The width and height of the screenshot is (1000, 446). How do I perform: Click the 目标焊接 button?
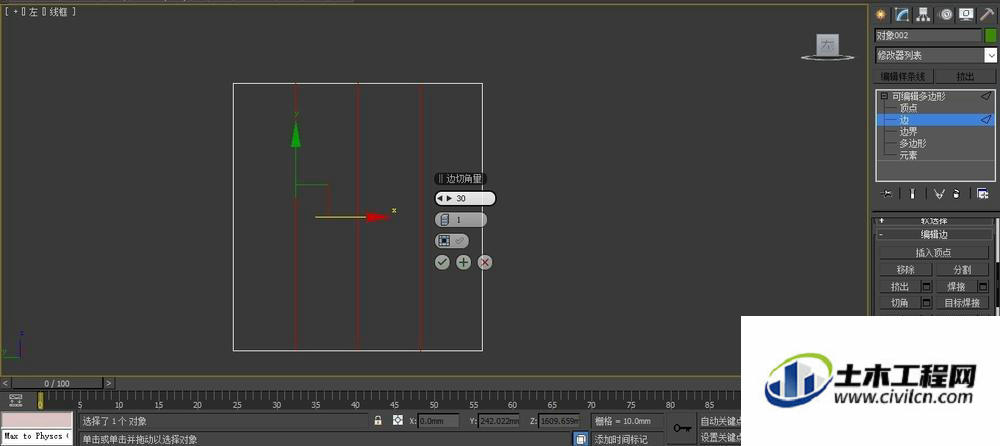point(962,303)
